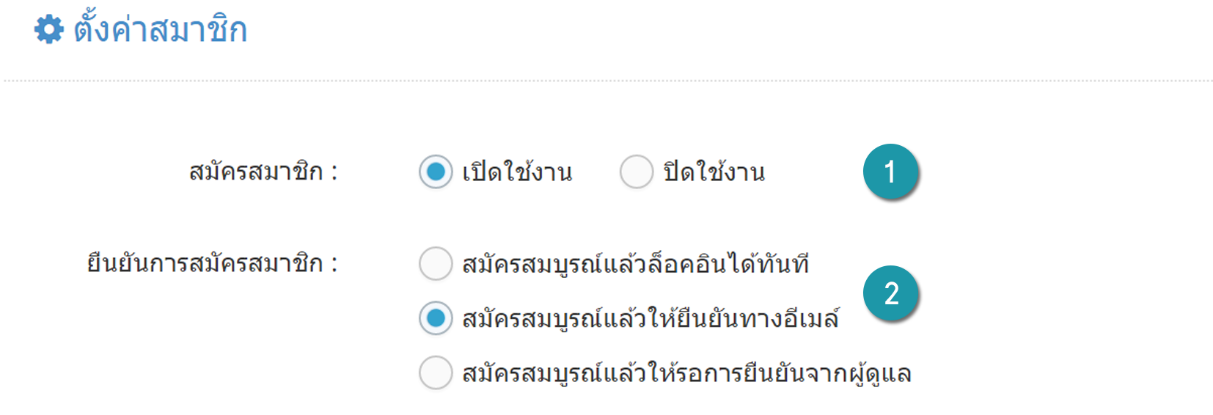Click the ยืนยันทางอีเมล์ option label text
Viewport: 1213px width, 415px height.
[x=651, y=320]
